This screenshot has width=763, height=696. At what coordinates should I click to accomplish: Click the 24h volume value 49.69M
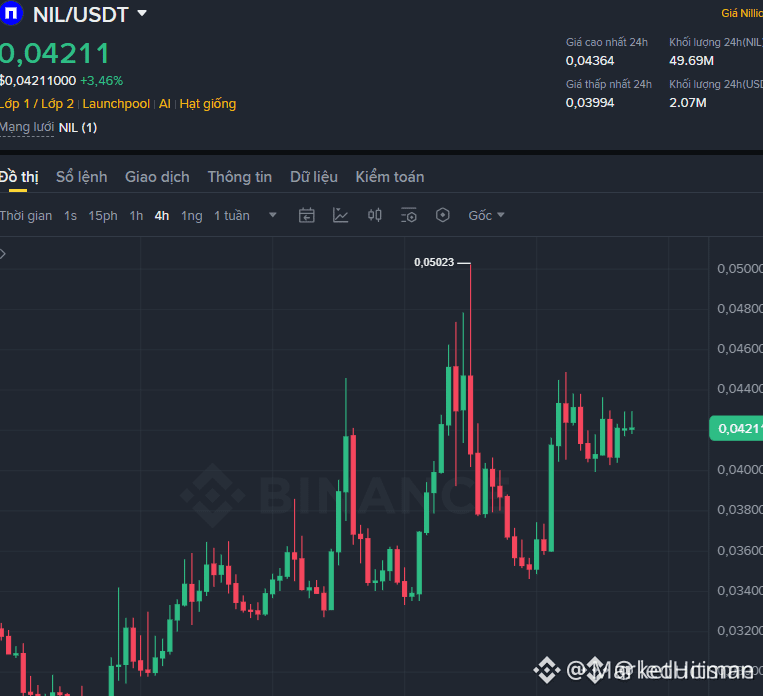[691, 61]
